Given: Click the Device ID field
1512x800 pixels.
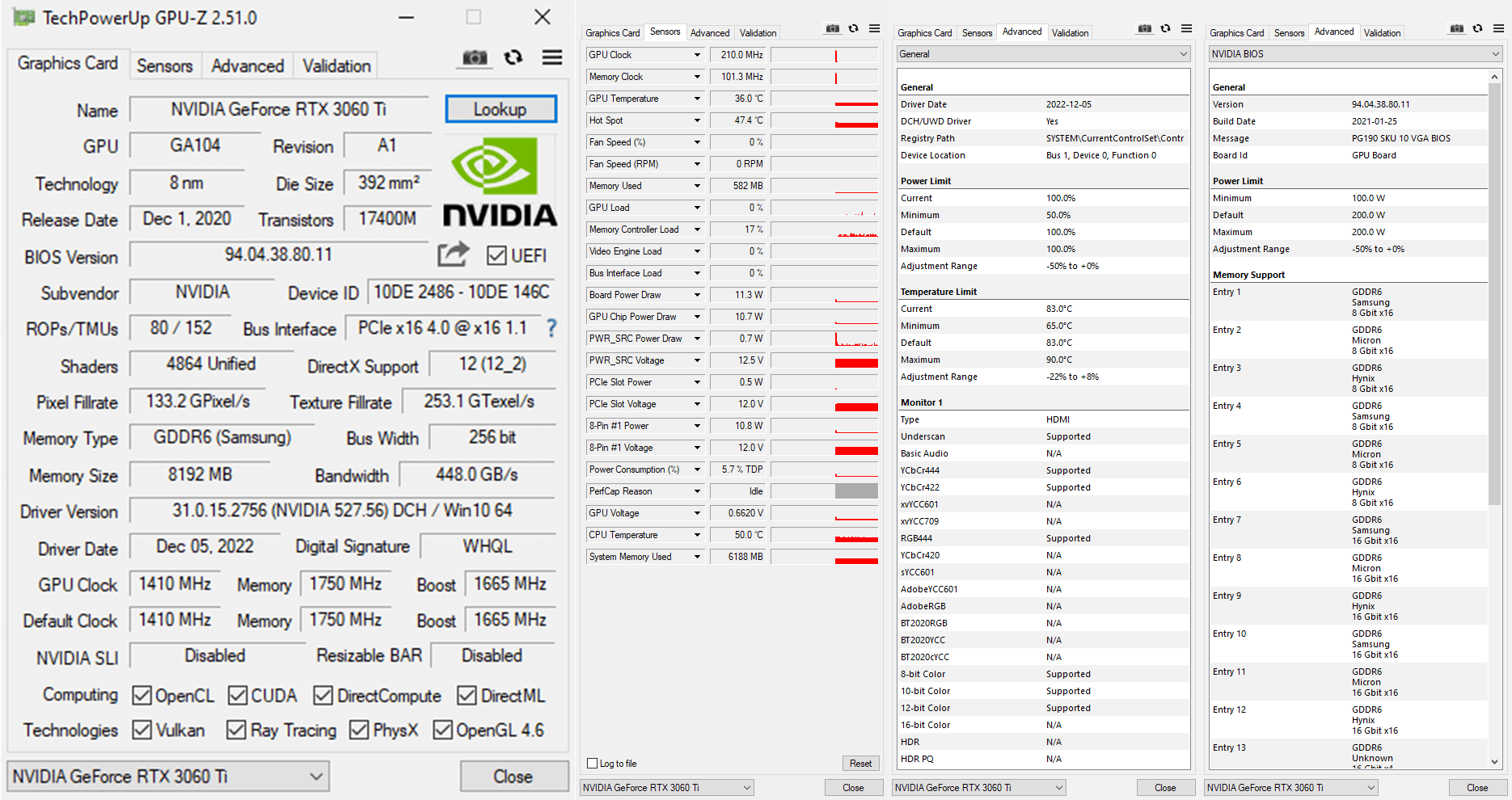Looking at the screenshot, I should click(x=462, y=293).
